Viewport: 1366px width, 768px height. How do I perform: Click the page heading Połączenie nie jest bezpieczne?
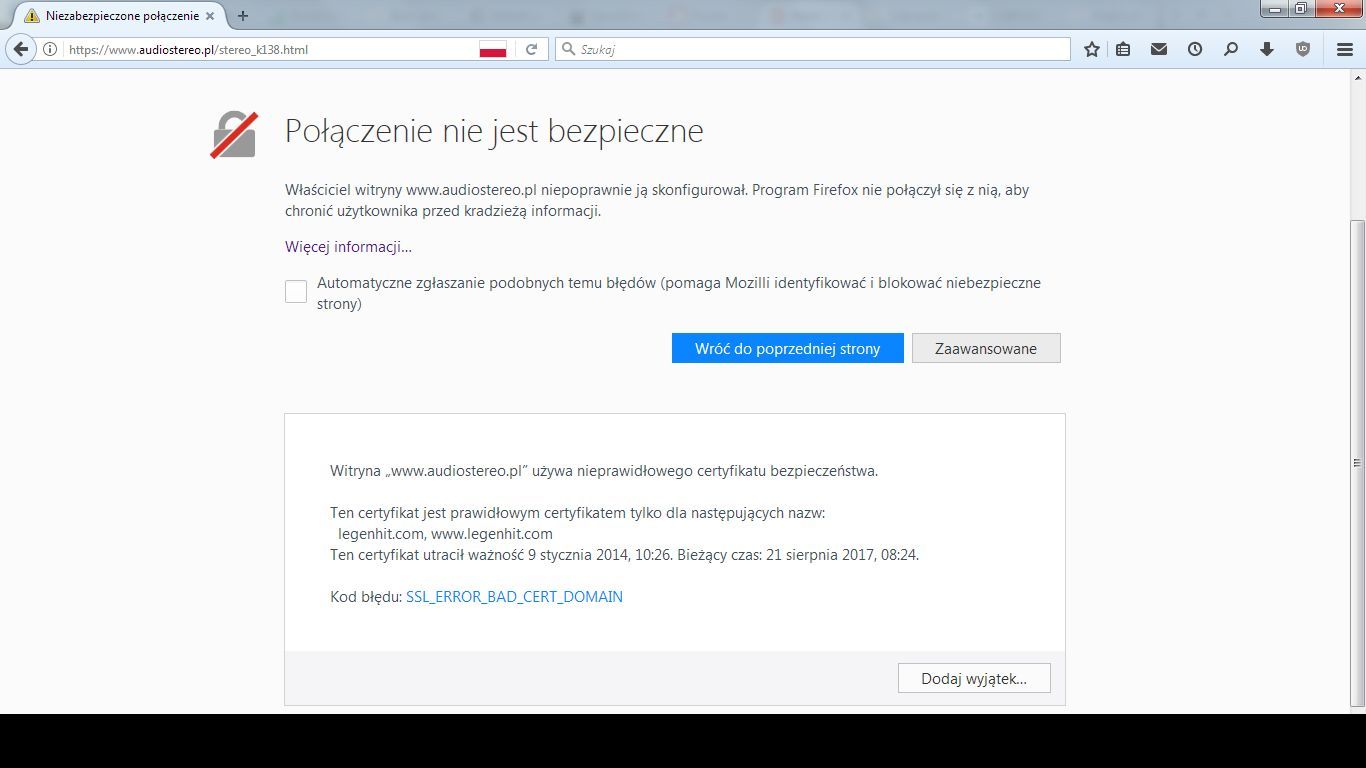[494, 131]
